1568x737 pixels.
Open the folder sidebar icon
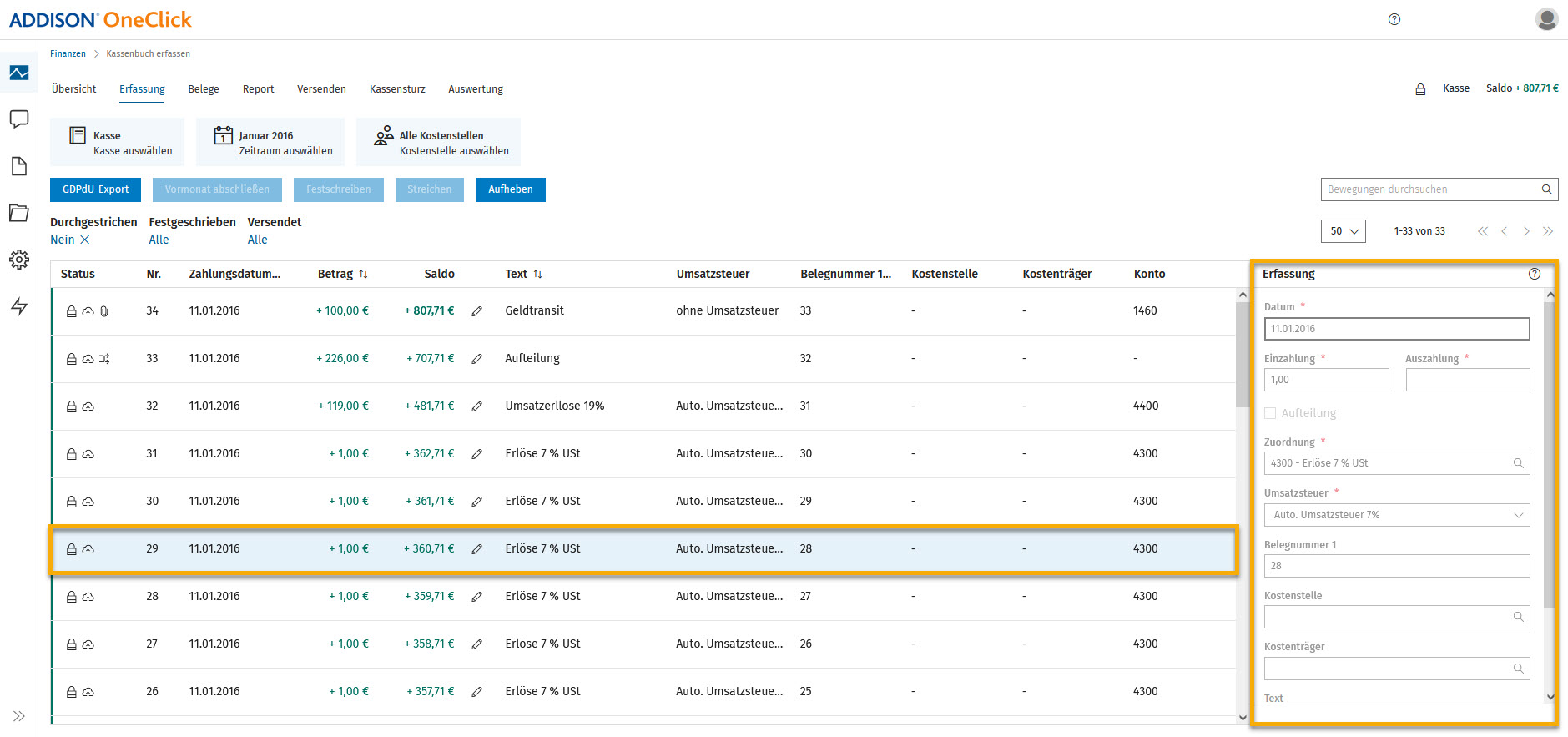coord(19,213)
